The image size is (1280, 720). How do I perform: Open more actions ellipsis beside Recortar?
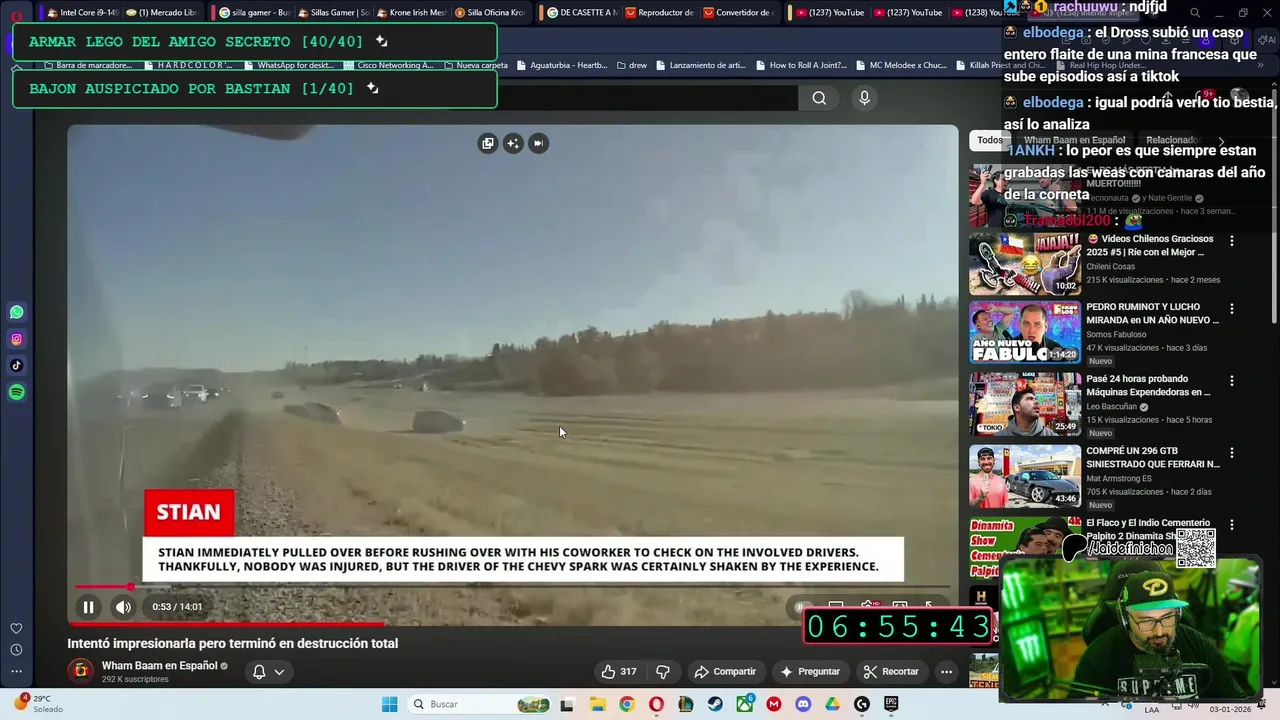coord(946,671)
